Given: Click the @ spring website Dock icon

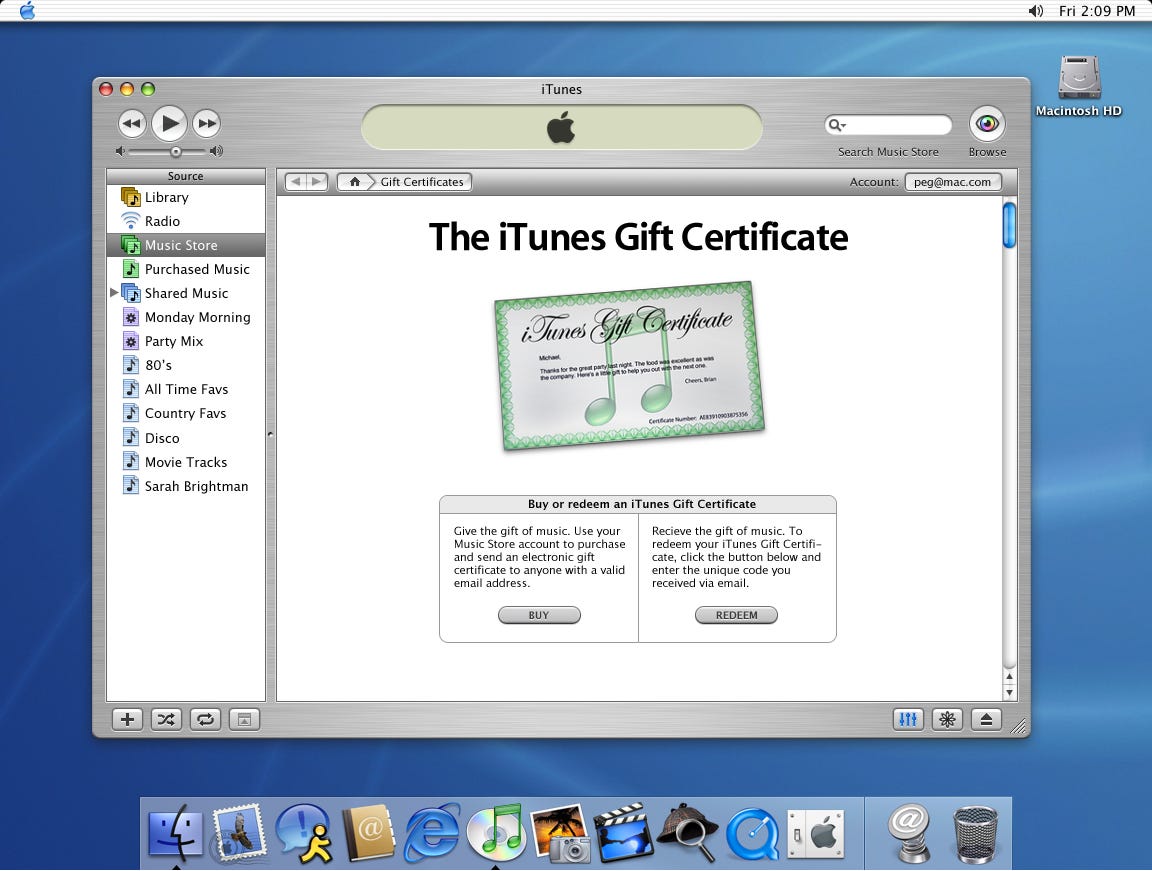Looking at the screenshot, I should tap(910, 833).
